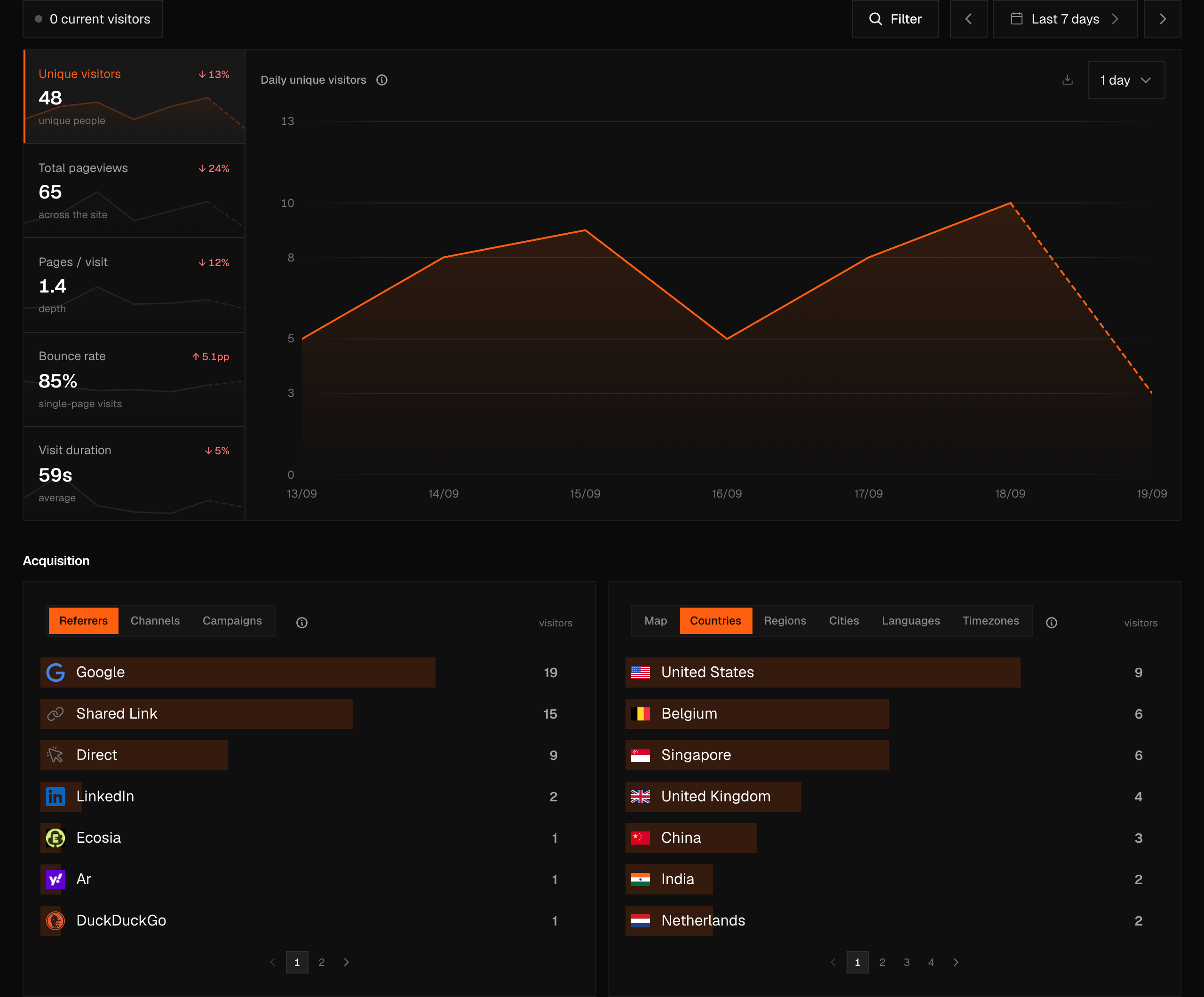The height and width of the screenshot is (997, 1204).
Task: Open the Filter search button
Action: pos(895,19)
